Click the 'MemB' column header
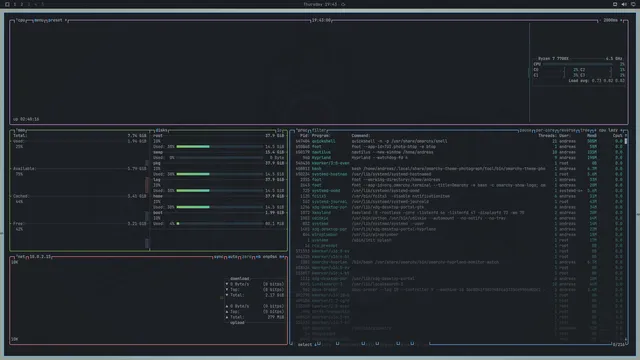Viewport: 640px width, 360px height. coord(592,136)
